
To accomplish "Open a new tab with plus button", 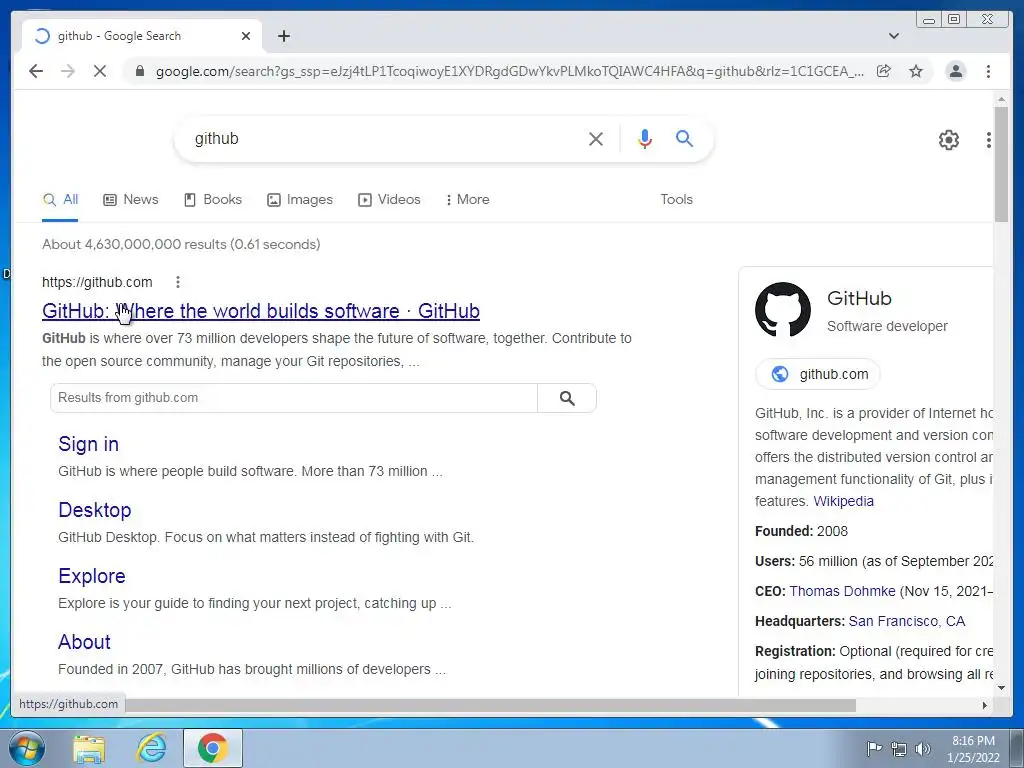I will point(283,36).
